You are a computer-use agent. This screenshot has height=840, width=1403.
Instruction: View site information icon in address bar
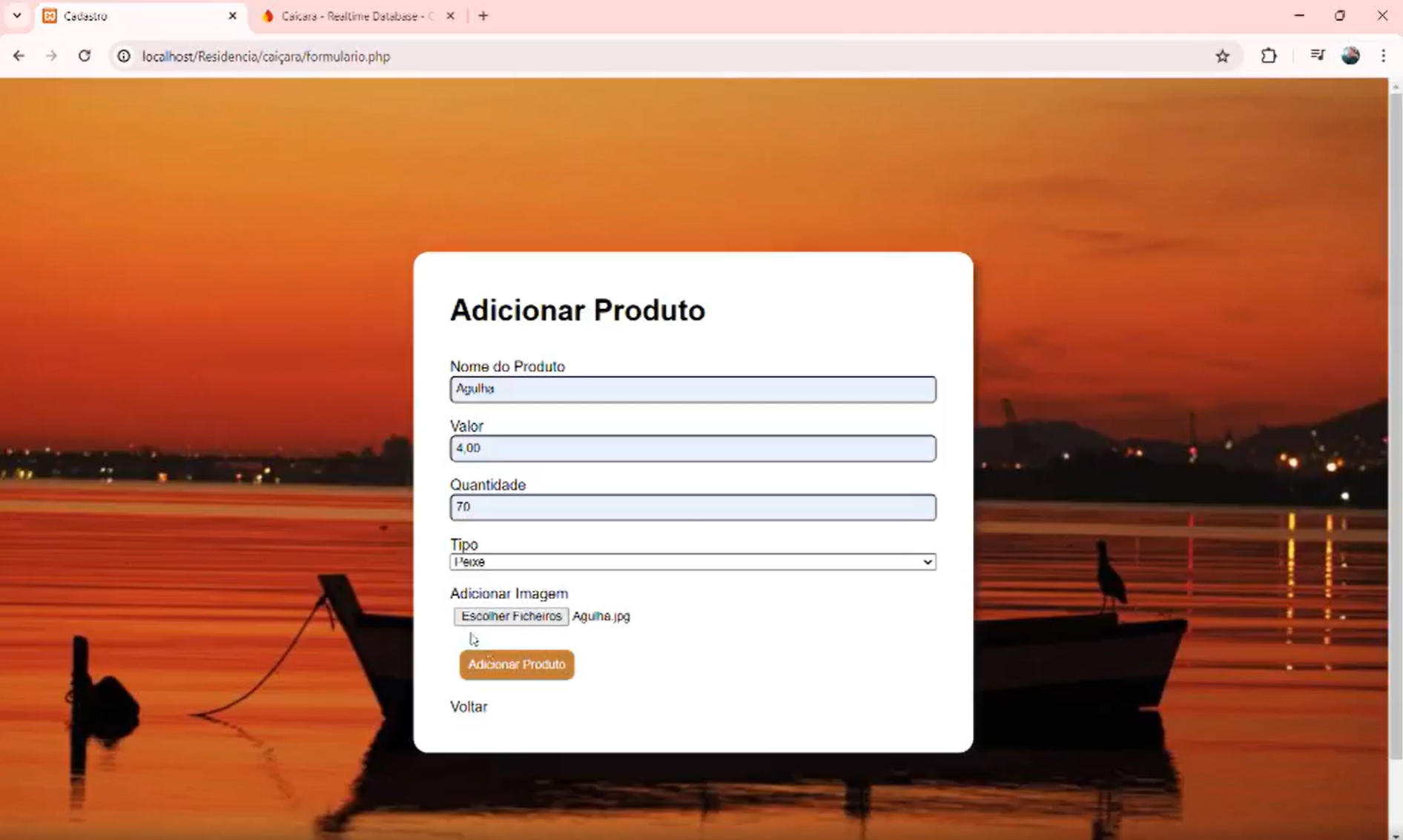tap(124, 56)
